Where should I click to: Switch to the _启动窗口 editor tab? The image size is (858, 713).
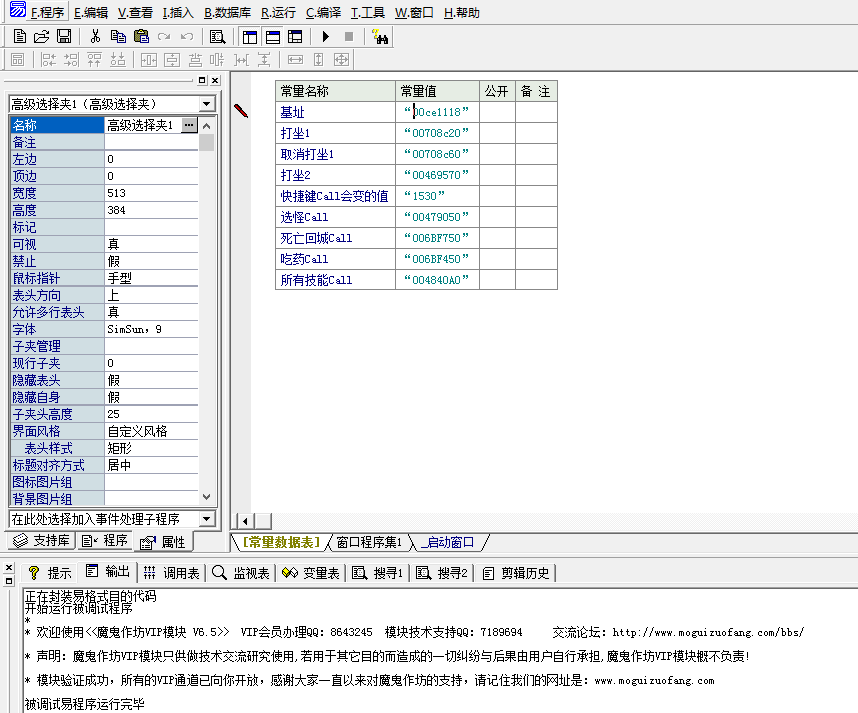pyautogui.click(x=448, y=542)
